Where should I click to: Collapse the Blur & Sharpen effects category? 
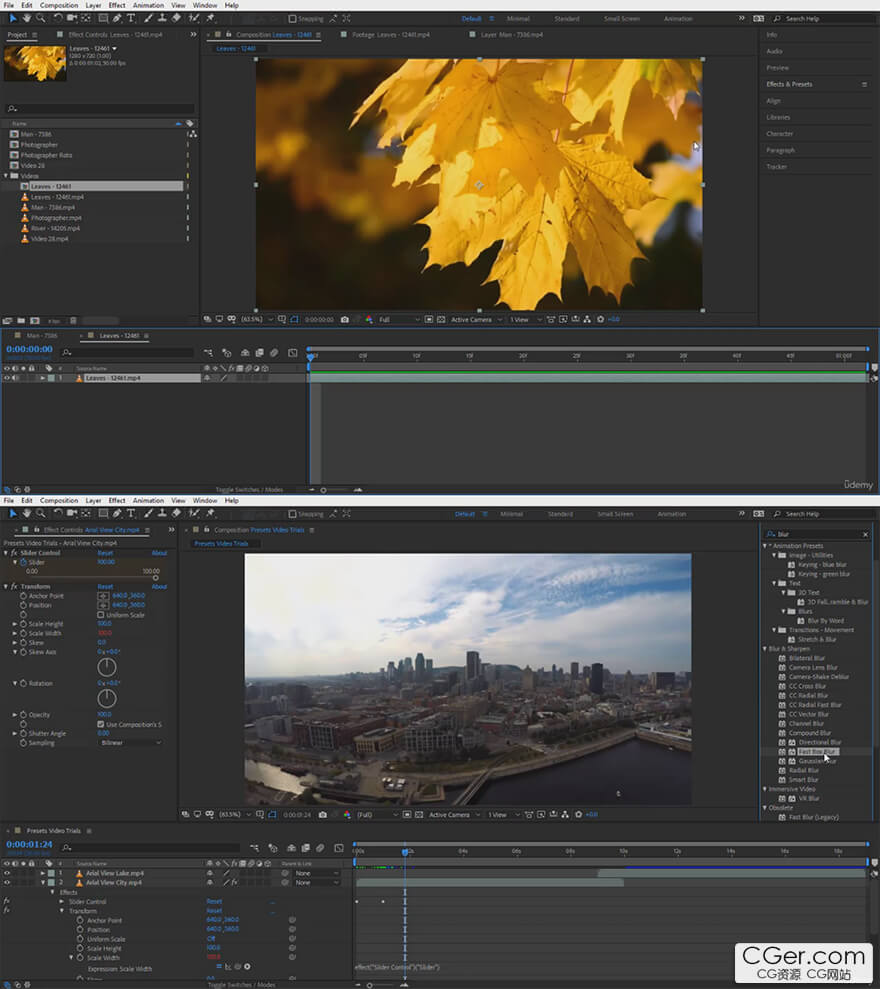[765, 648]
